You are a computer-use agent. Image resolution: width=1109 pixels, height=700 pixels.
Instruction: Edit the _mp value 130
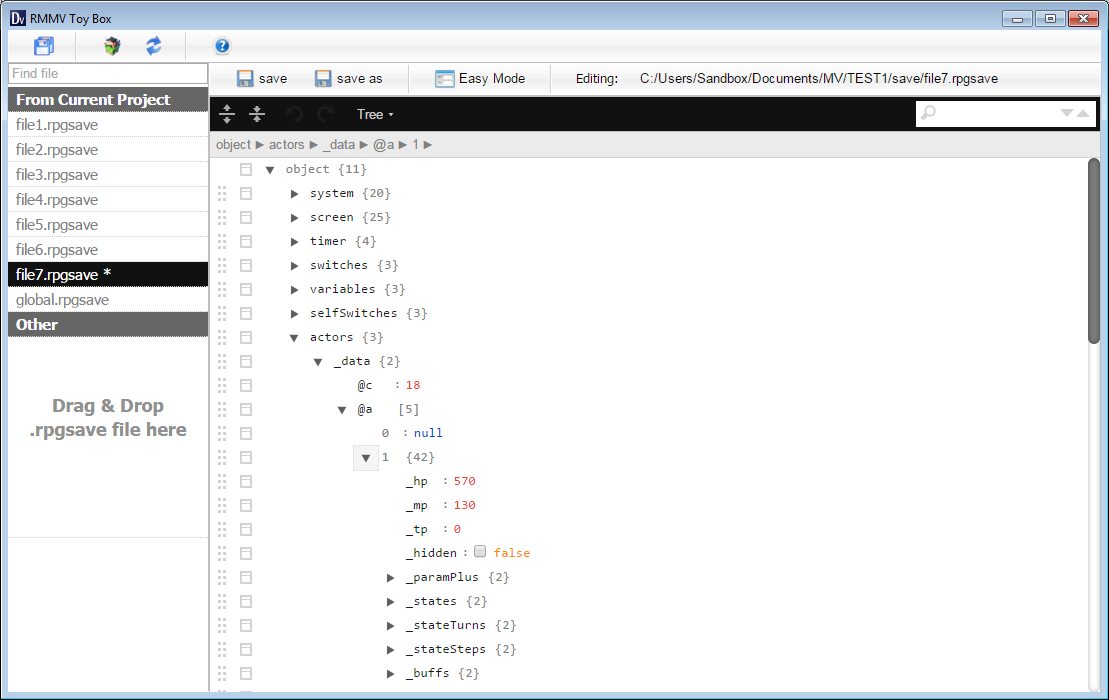coord(465,506)
